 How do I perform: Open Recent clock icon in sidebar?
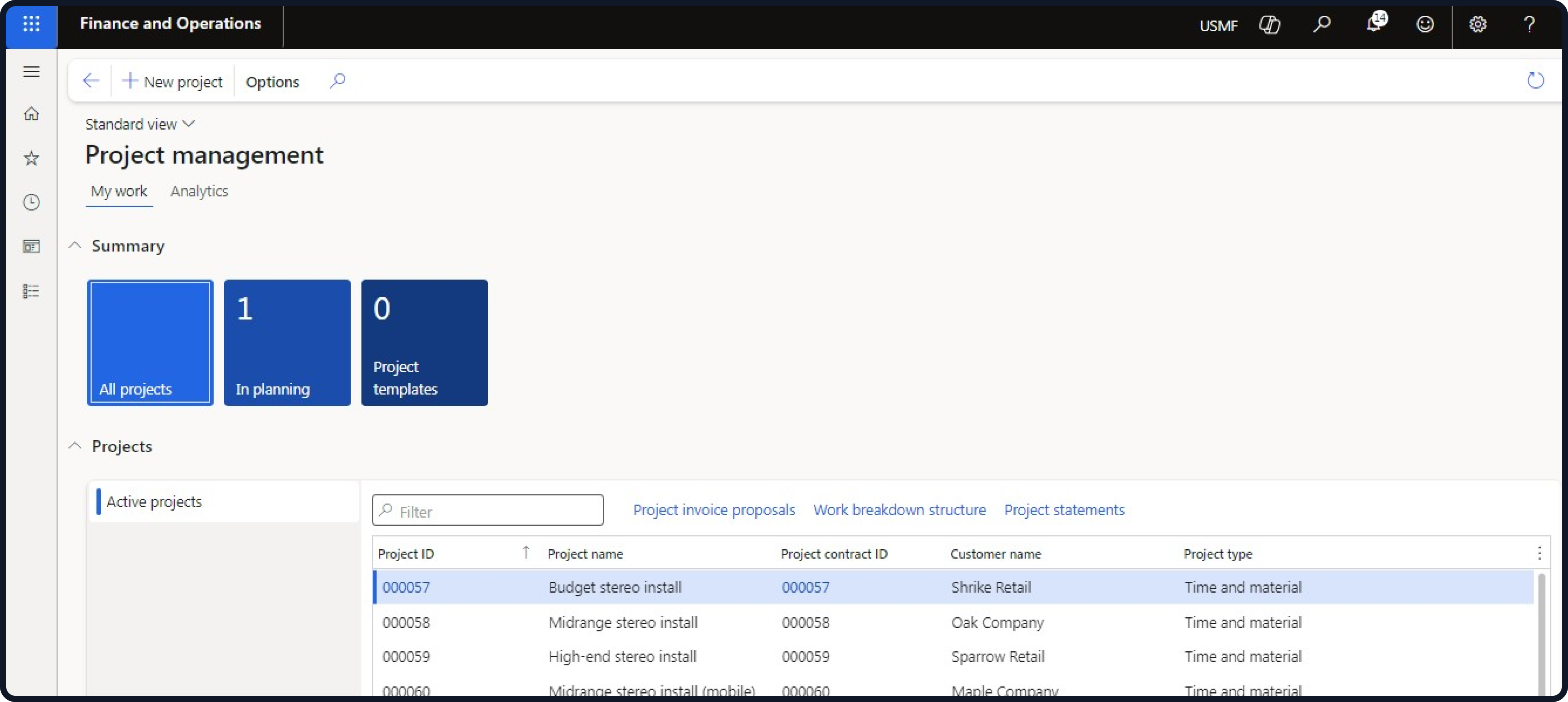tap(31, 202)
